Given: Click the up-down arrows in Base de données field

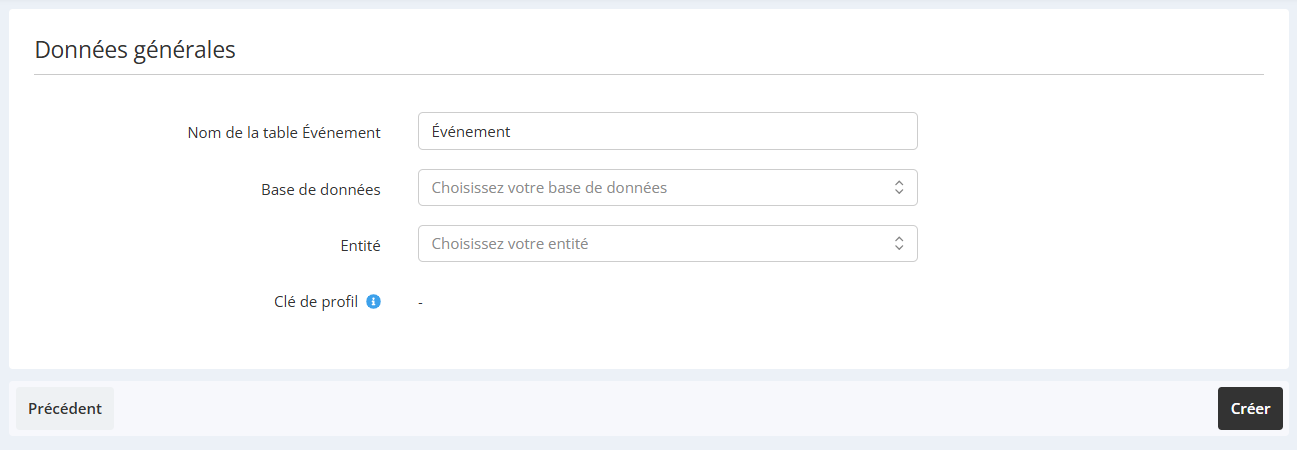Looking at the screenshot, I should (899, 187).
